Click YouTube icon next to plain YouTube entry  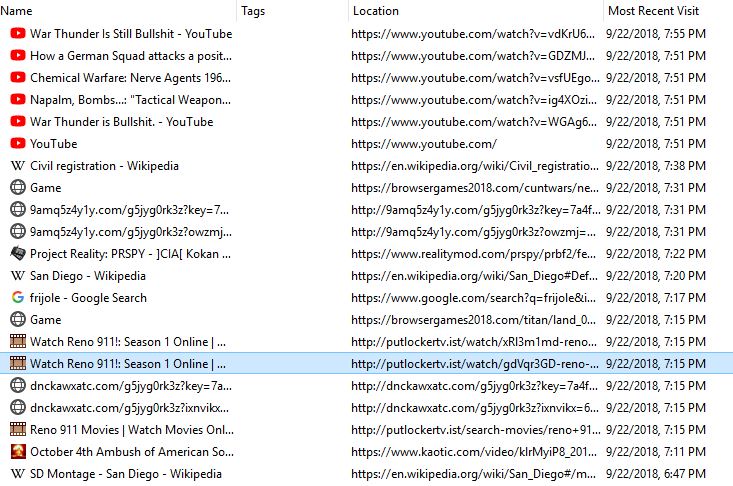18,143
